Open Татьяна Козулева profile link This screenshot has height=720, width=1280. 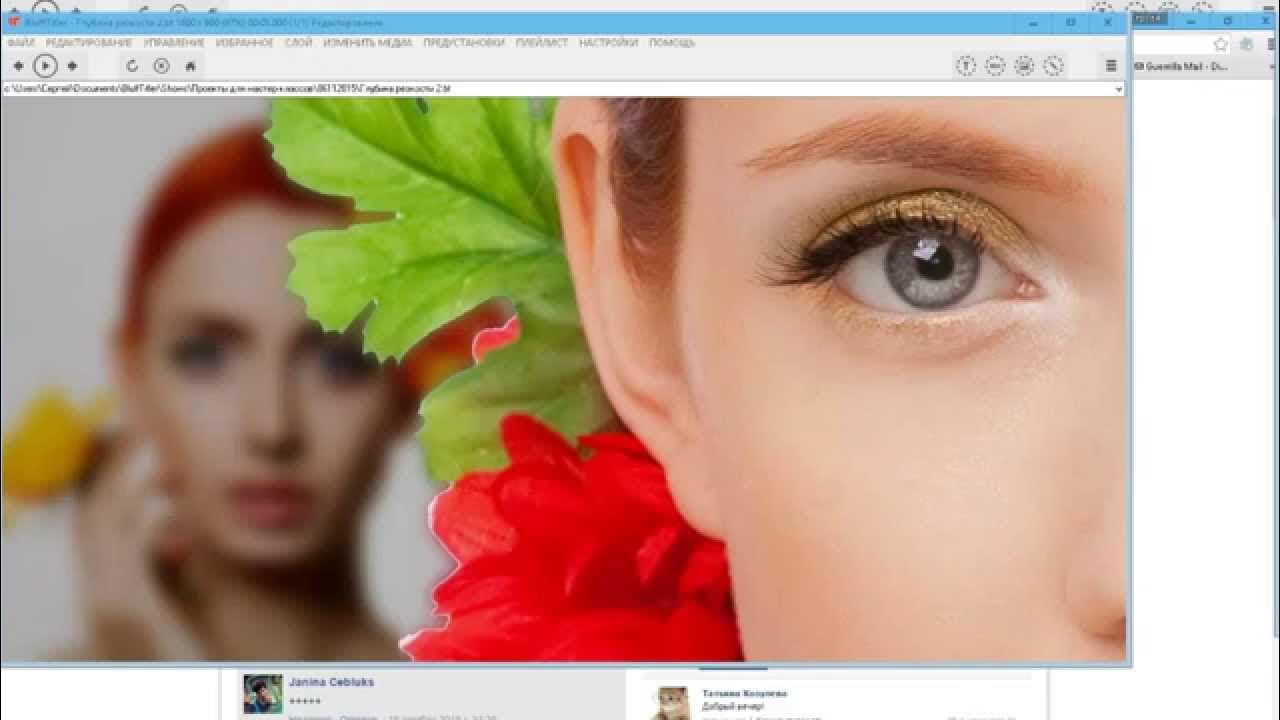click(744, 693)
